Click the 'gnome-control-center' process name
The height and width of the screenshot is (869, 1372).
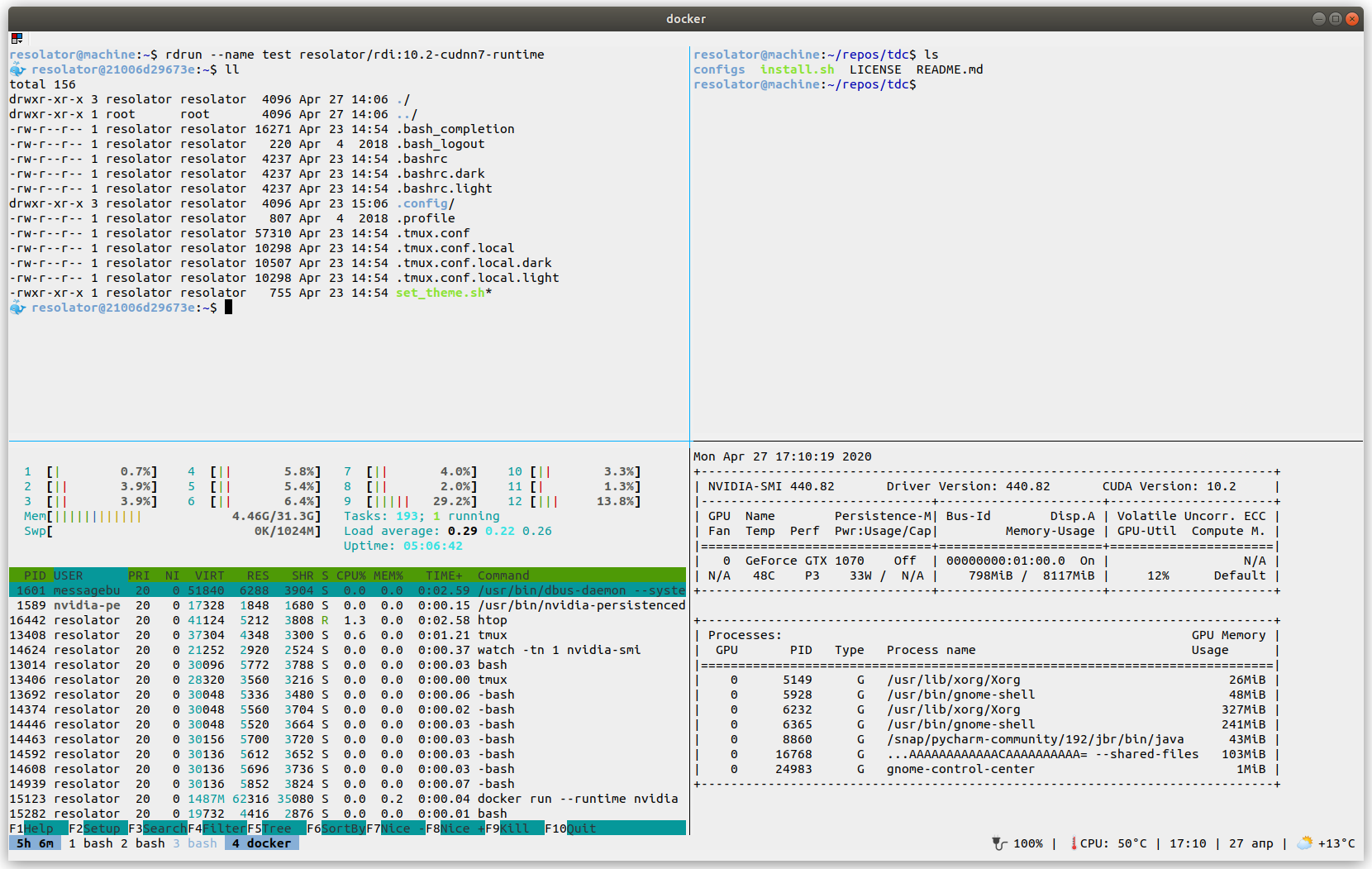pyautogui.click(x=961, y=769)
